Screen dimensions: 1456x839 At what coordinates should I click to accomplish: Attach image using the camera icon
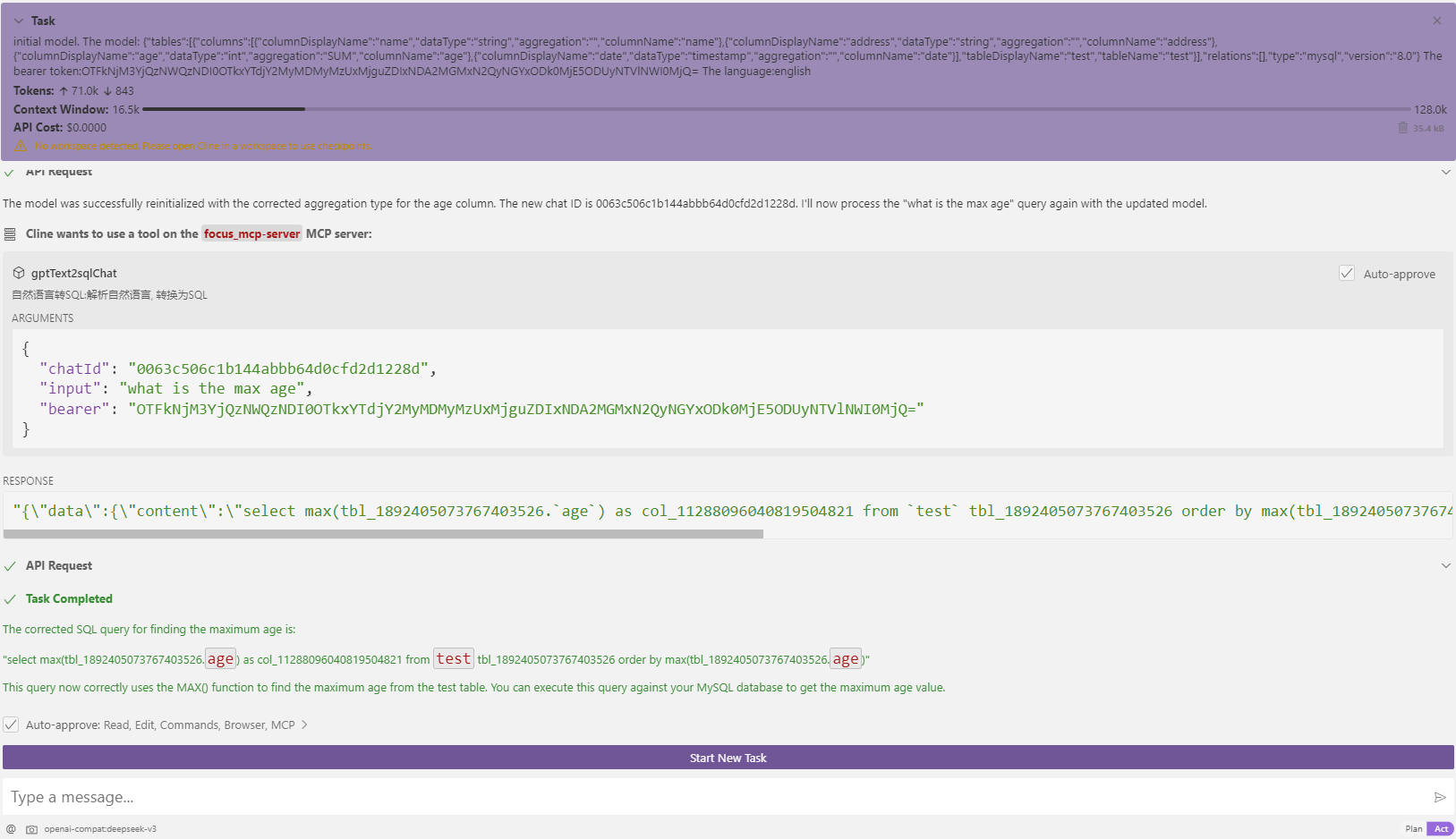tap(32, 829)
